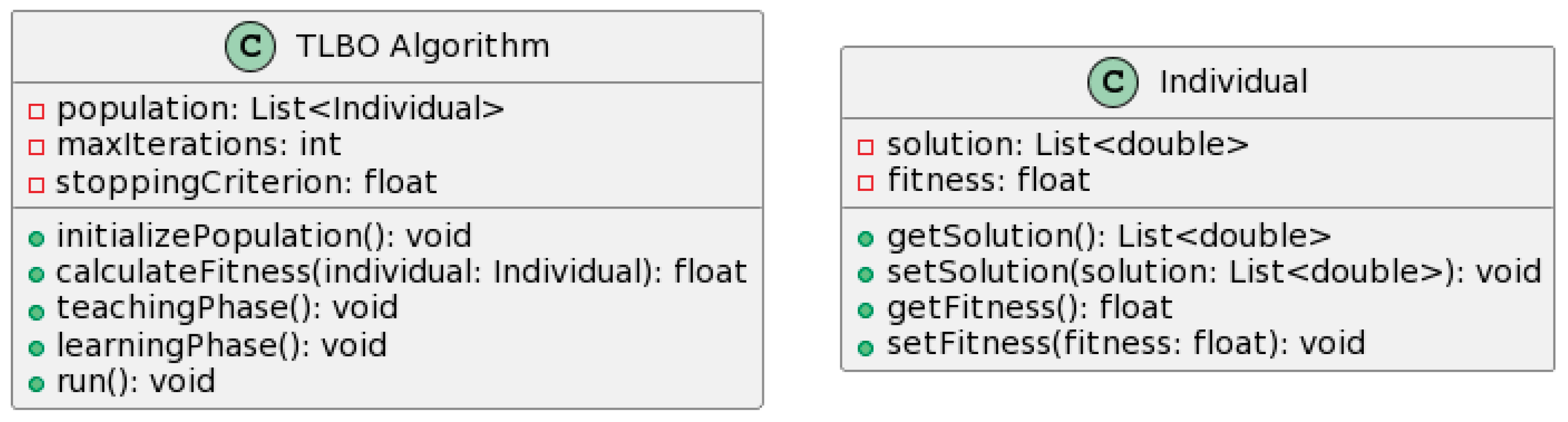This screenshot has width=1568, height=422.
Task: Click the green dot next to getFitness
Action: coord(866,311)
